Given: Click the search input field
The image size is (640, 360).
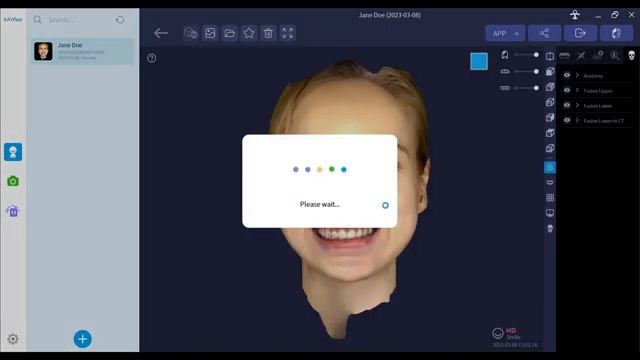Looking at the screenshot, I should pyautogui.click(x=78, y=20).
